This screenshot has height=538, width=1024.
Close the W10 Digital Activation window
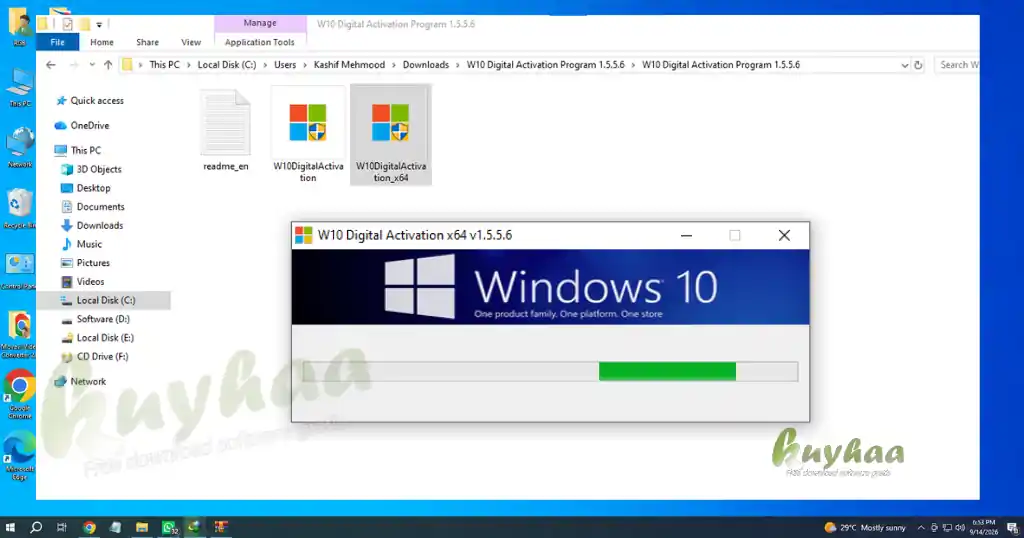coord(784,235)
